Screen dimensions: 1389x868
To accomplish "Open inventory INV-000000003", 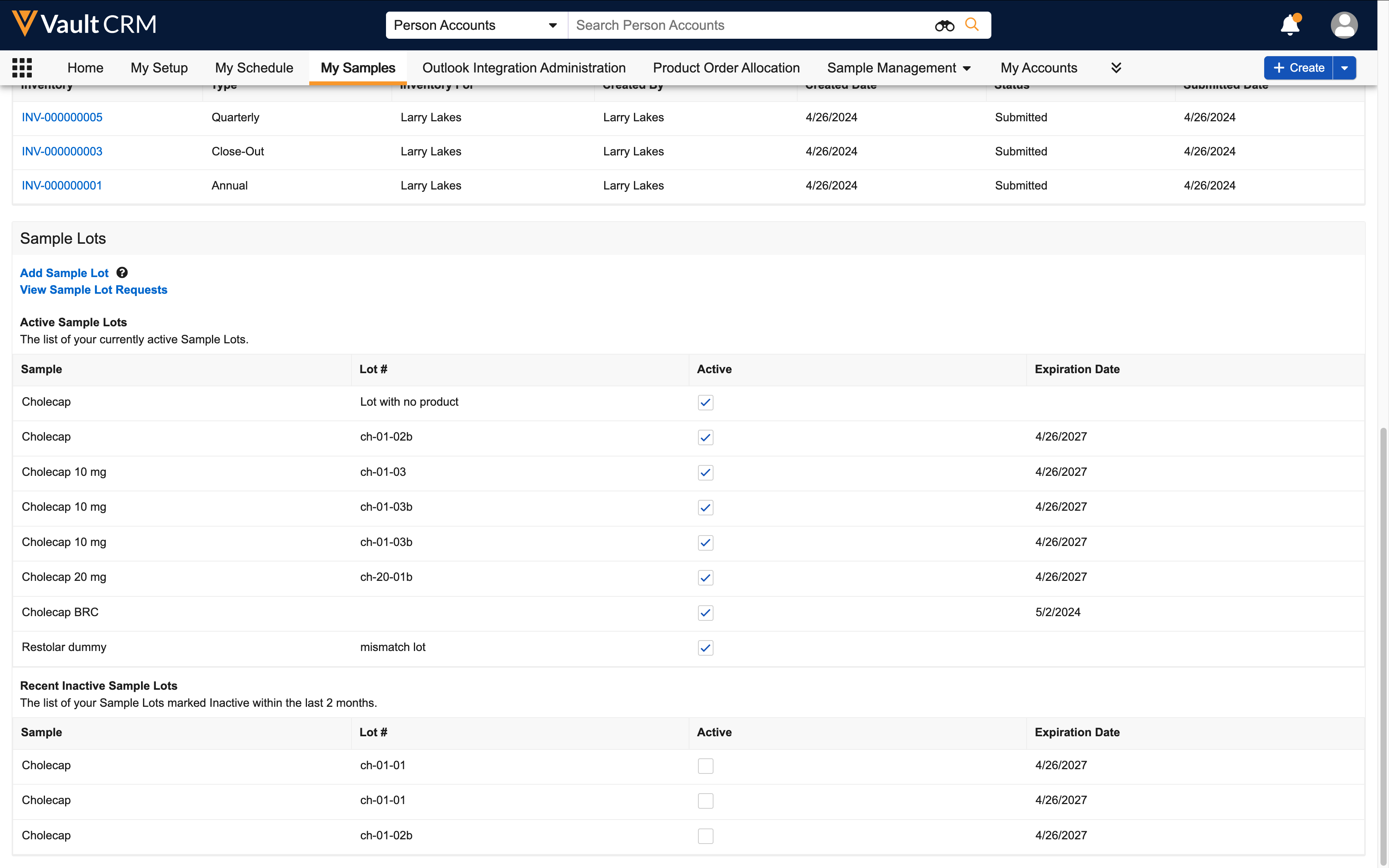I will [62, 152].
